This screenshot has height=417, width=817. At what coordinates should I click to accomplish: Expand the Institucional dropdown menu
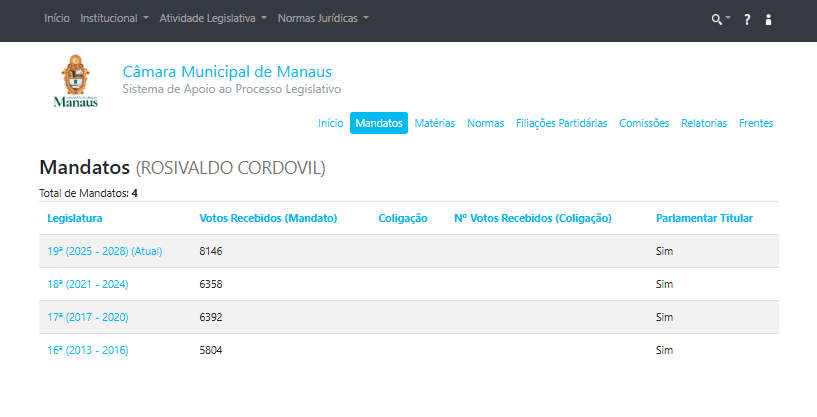click(114, 19)
